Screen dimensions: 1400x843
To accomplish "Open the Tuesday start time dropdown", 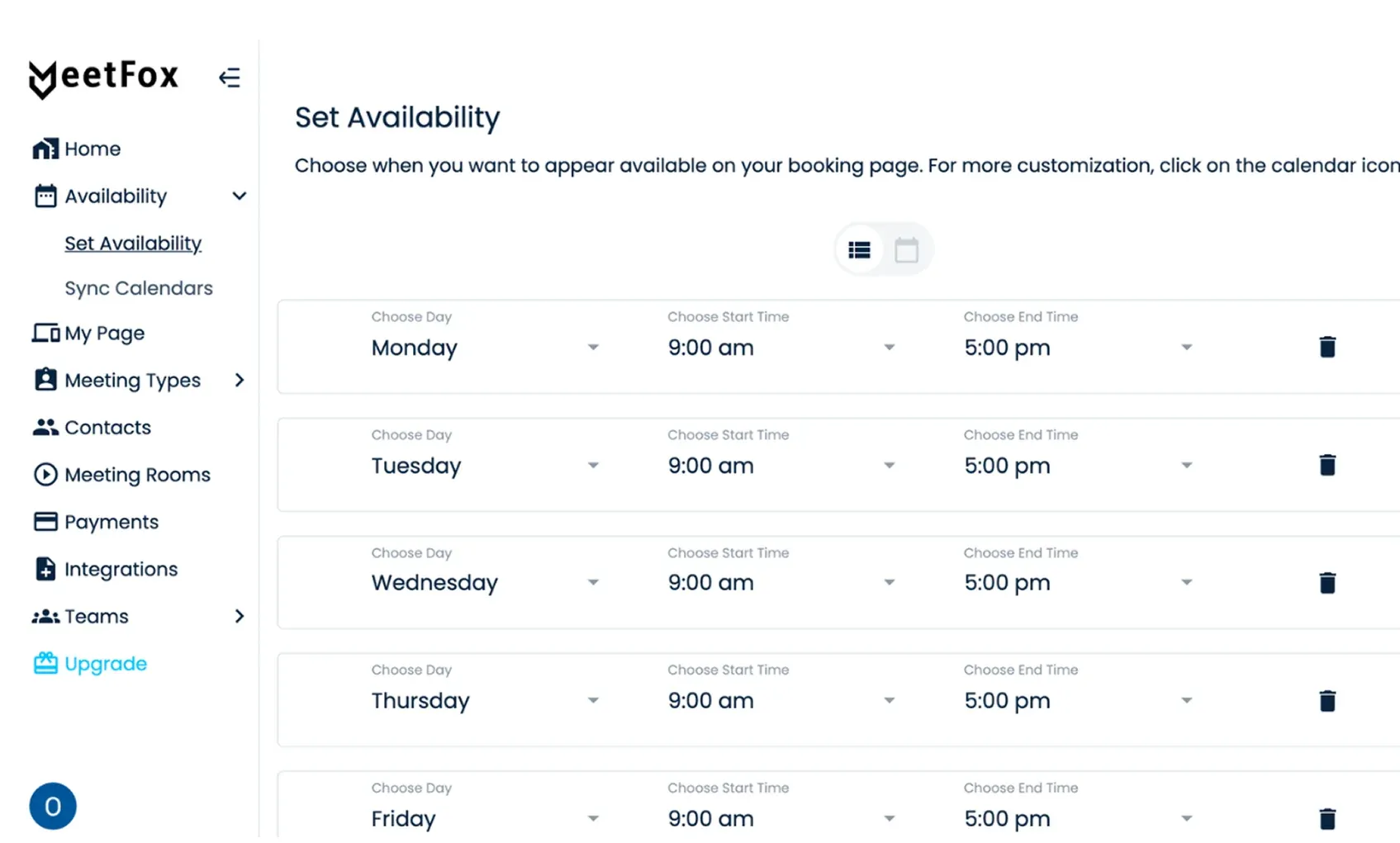I will pyautogui.click(x=781, y=466).
